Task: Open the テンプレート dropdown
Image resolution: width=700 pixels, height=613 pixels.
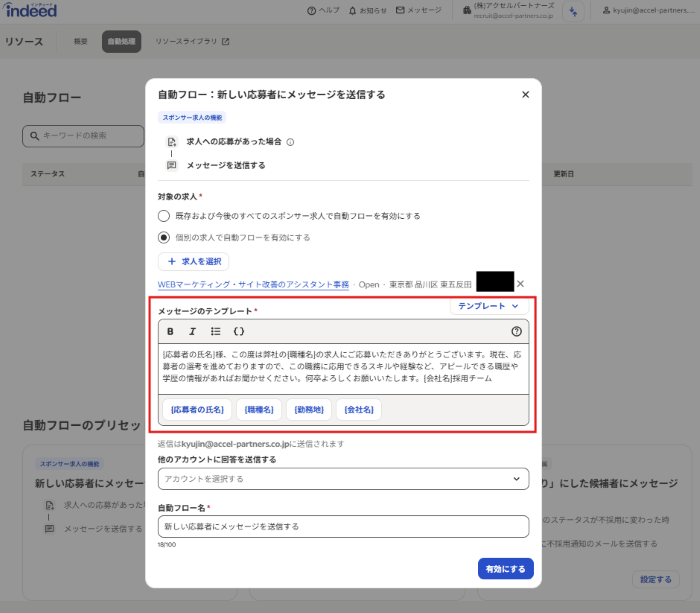Action: click(489, 306)
